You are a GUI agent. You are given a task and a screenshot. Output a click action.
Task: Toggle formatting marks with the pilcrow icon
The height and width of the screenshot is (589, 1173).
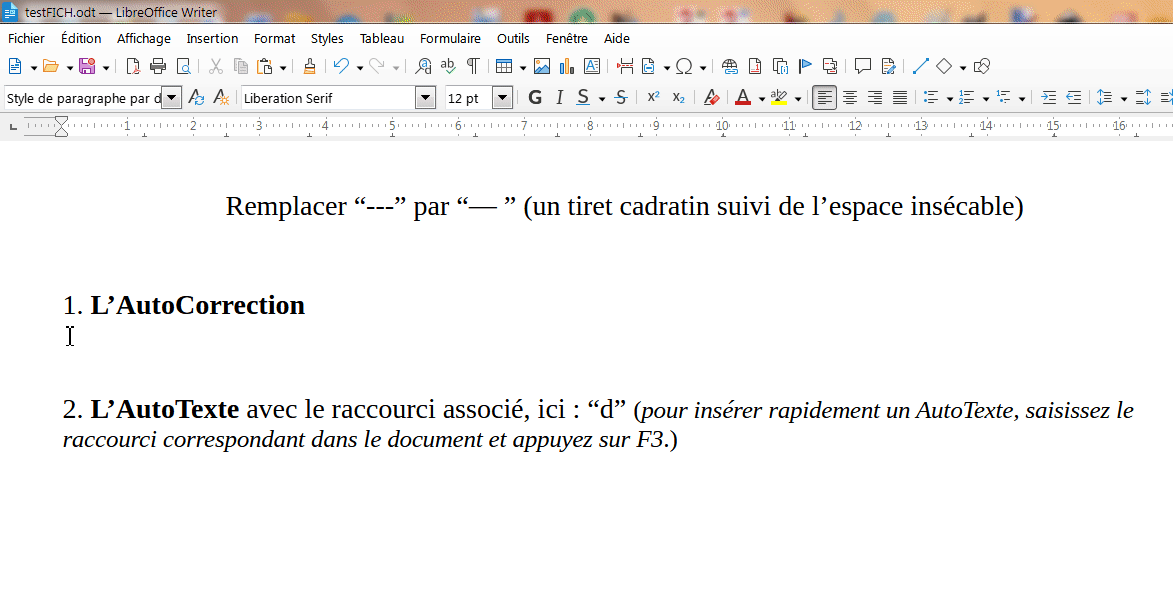tap(472, 67)
